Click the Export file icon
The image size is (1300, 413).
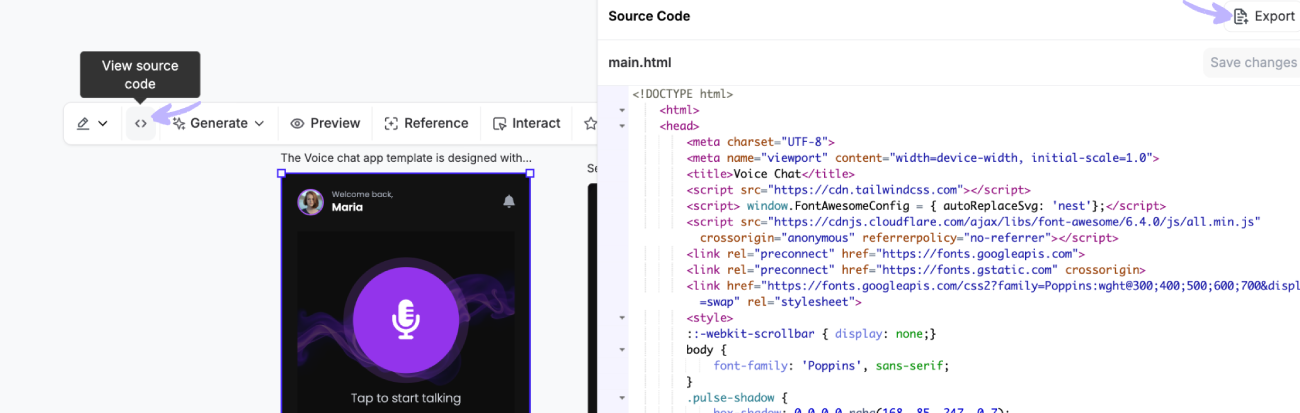click(x=1240, y=16)
